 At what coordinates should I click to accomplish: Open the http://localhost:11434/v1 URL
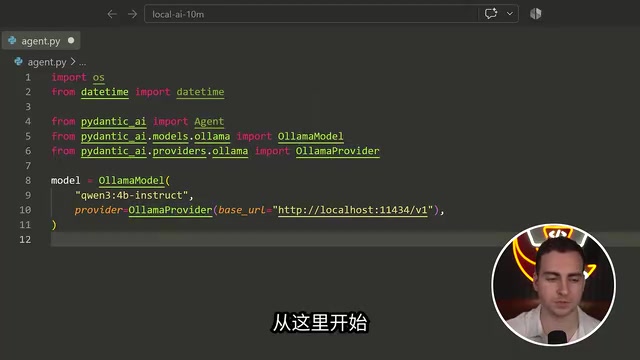353,210
